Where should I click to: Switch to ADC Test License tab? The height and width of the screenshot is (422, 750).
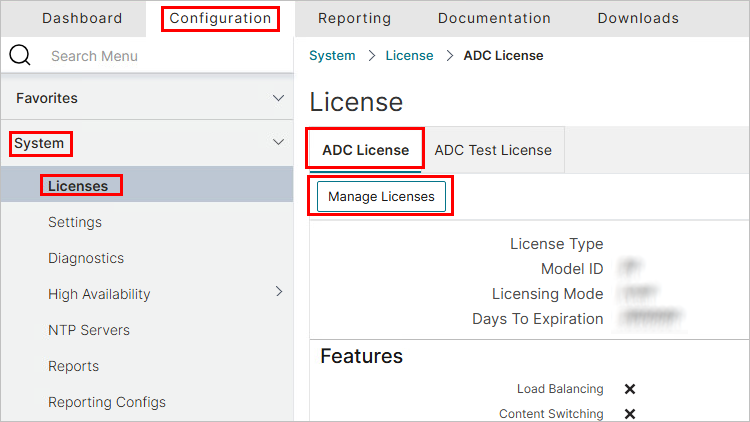[x=492, y=150]
